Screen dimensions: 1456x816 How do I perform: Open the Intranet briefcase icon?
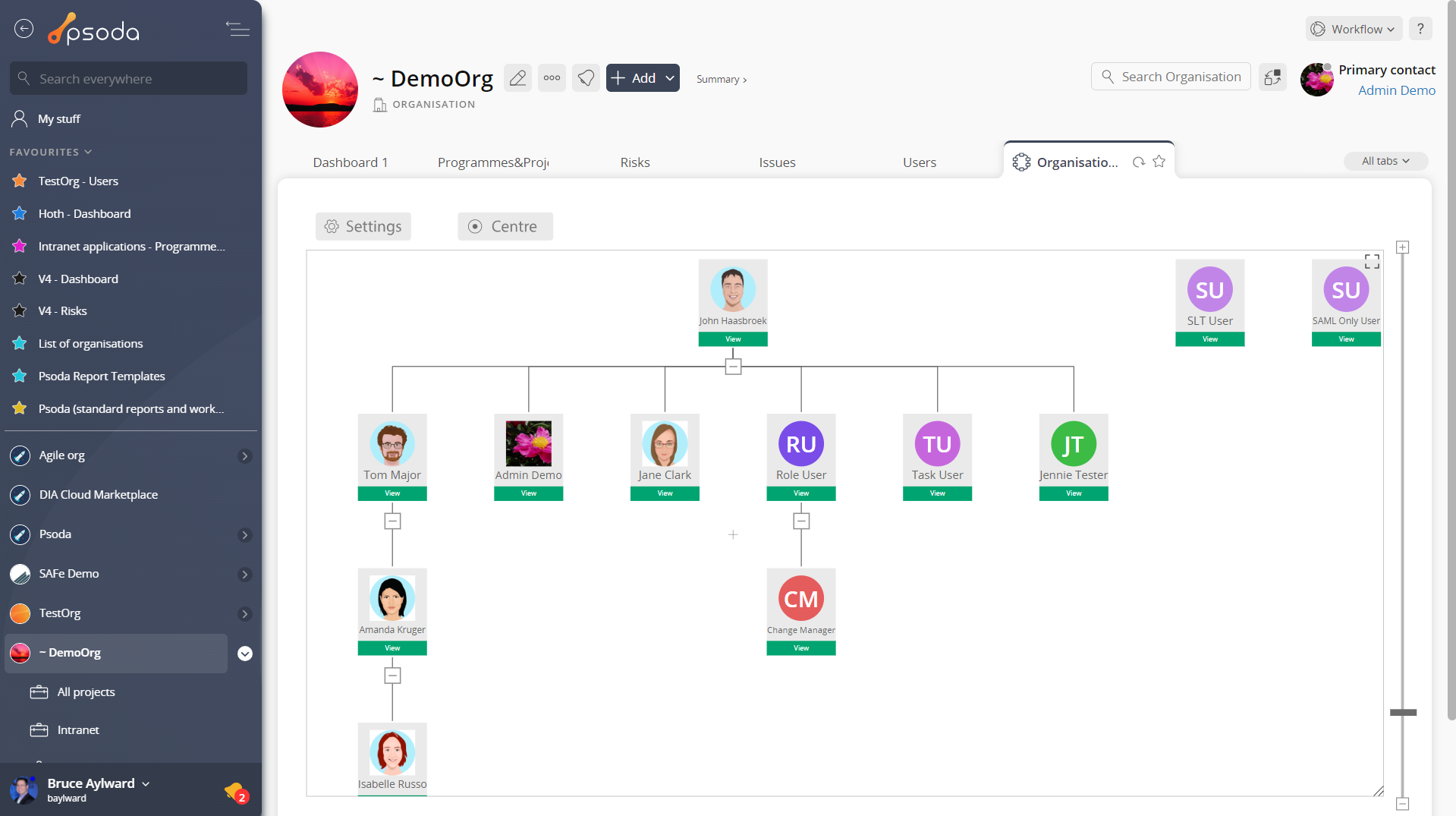[x=39, y=729]
